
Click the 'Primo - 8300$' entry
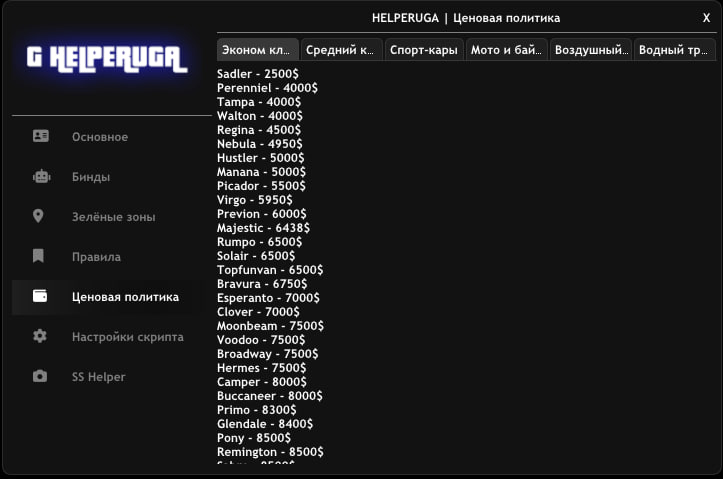coord(257,410)
